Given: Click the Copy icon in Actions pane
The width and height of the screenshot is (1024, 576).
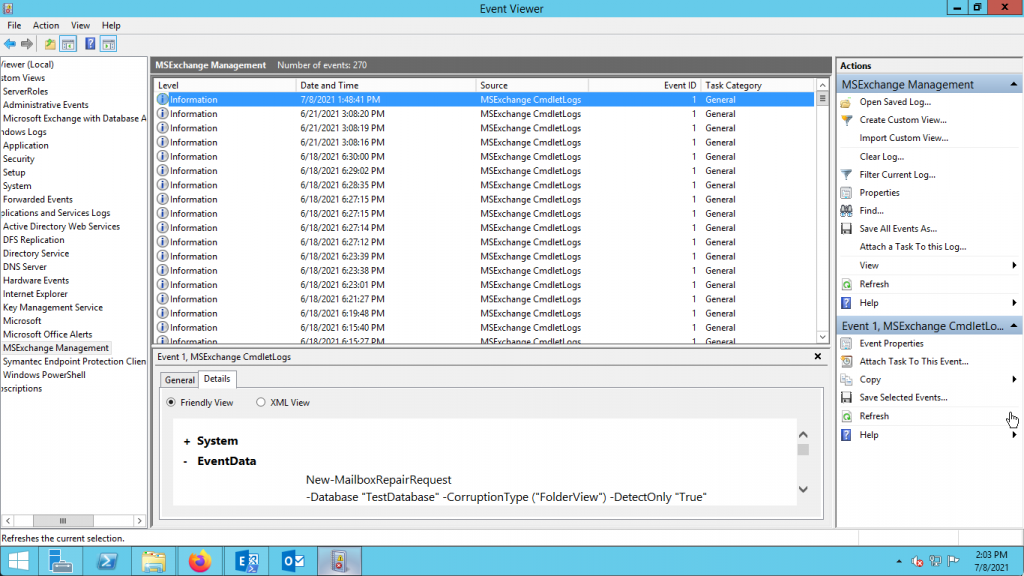Looking at the screenshot, I should pyautogui.click(x=846, y=379).
